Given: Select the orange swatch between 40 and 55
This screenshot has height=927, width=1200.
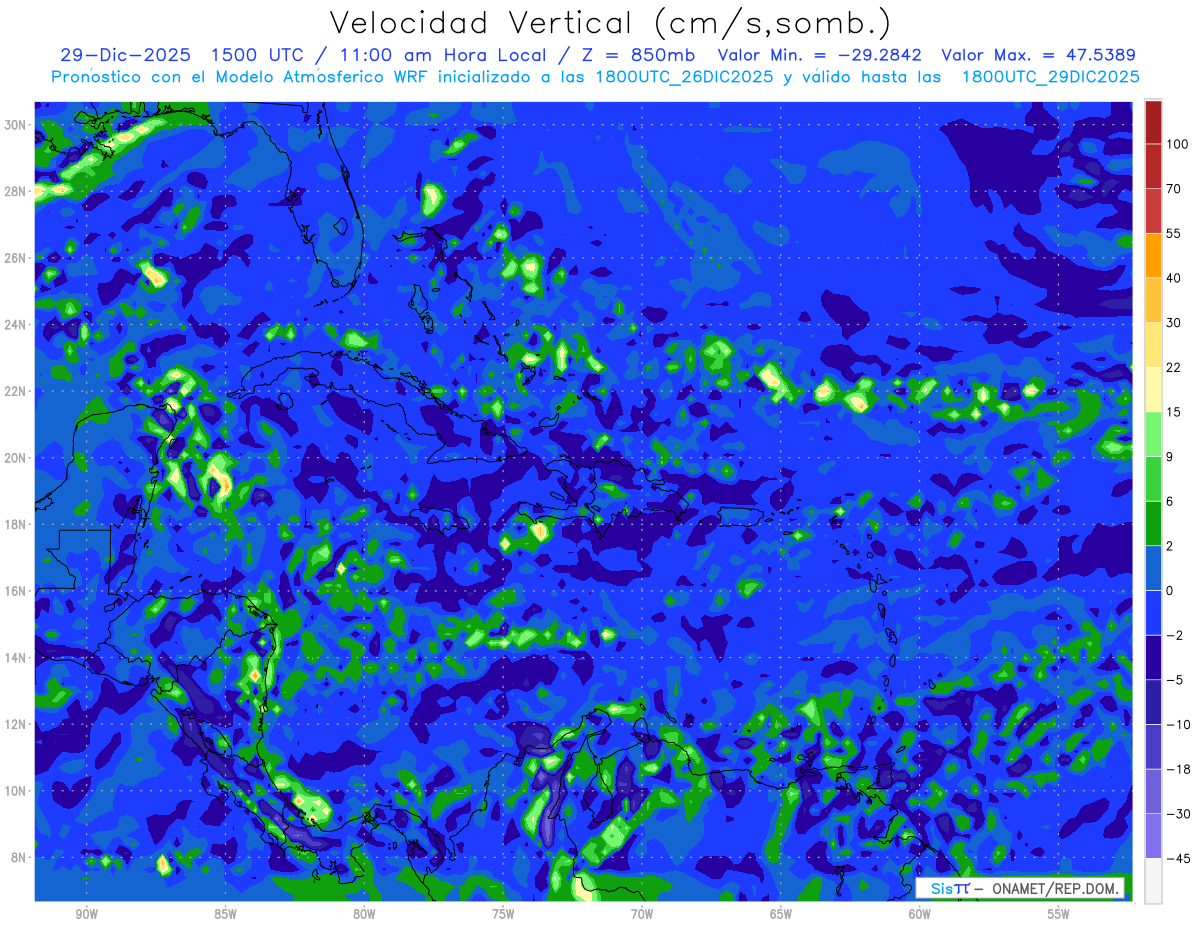Looking at the screenshot, I should [x=1153, y=255].
